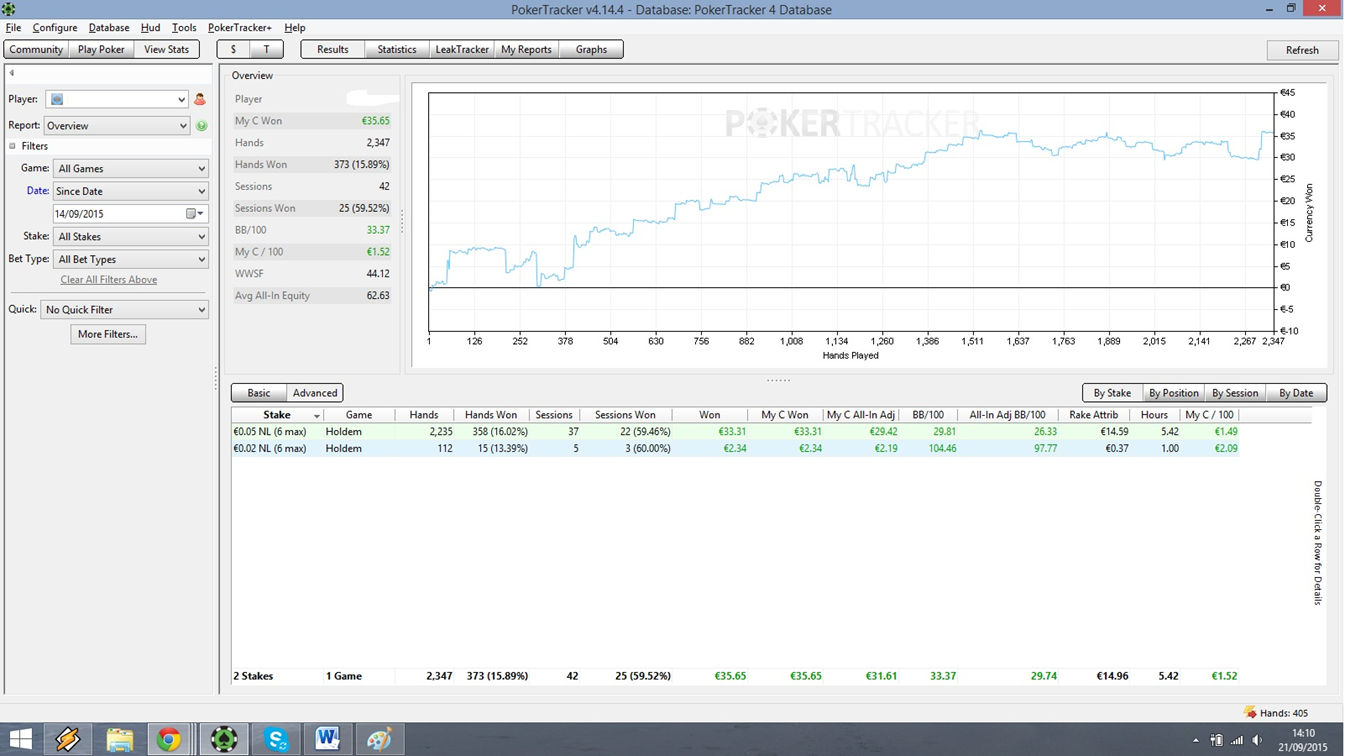Open the Play Poker section
Viewport: 1345px width, 756px height.
(x=101, y=49)
